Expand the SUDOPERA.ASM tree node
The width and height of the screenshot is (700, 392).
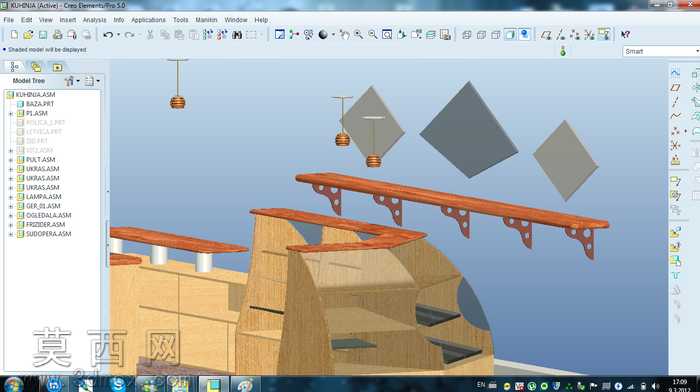tap(11, 234)
